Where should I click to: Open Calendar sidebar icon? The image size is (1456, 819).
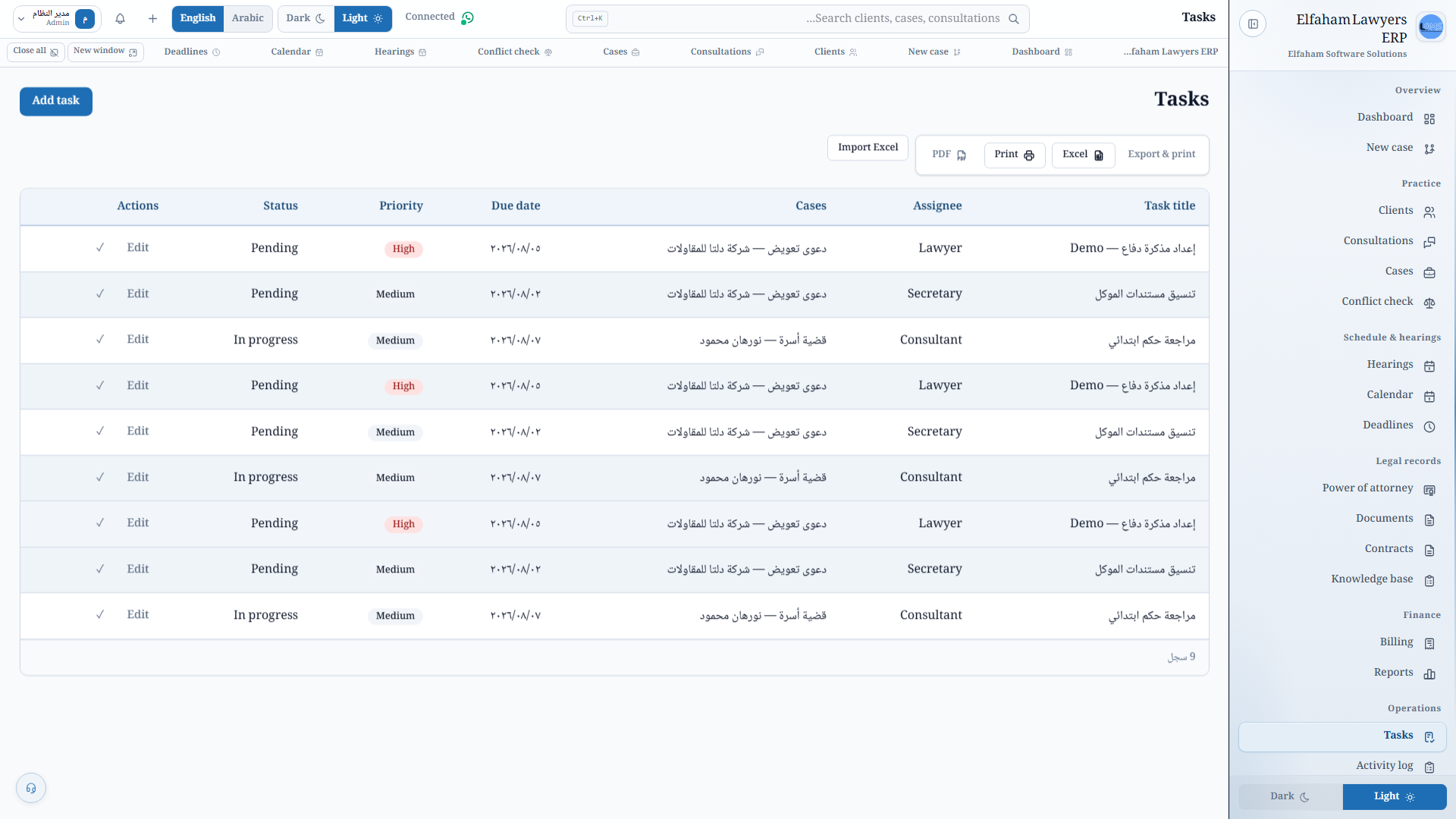tap(1429, 397)
